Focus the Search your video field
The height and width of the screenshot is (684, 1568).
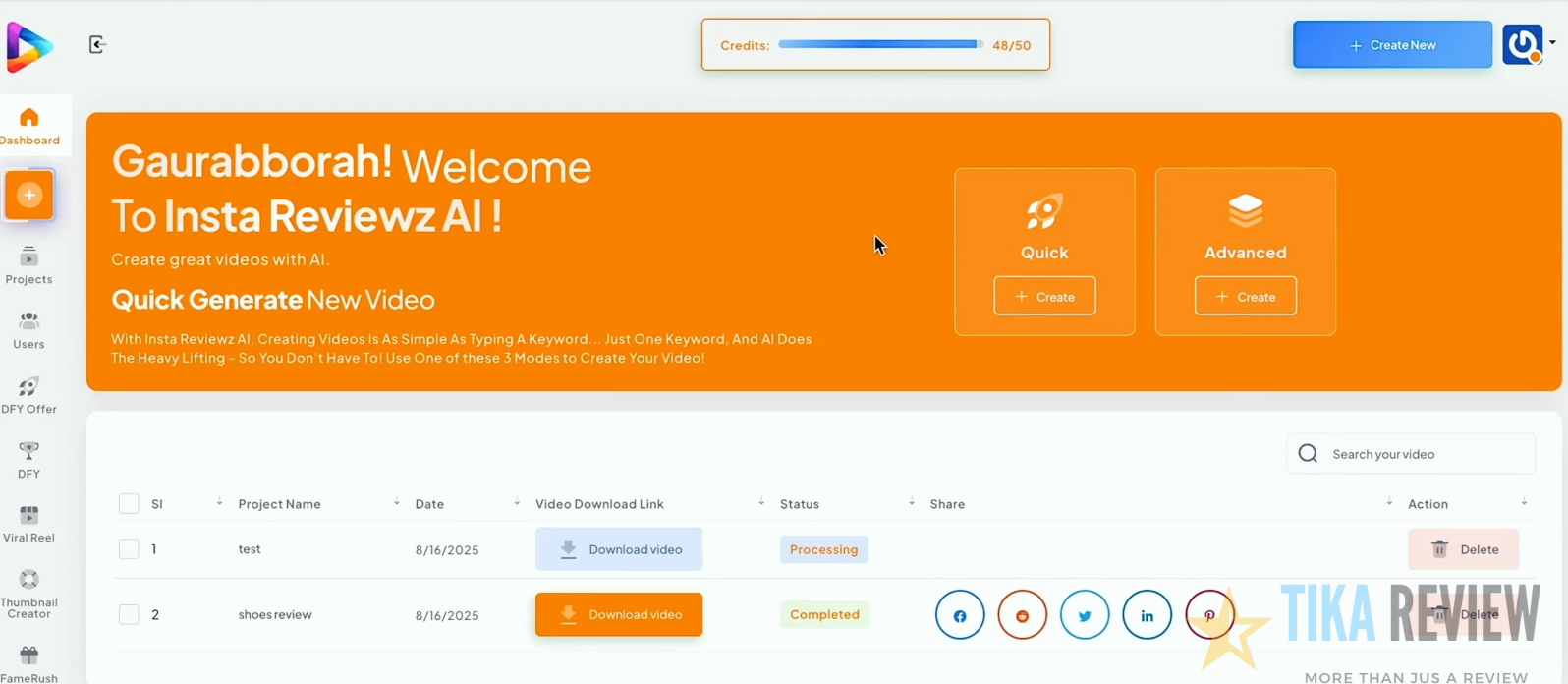click(x=1411, y=454)
